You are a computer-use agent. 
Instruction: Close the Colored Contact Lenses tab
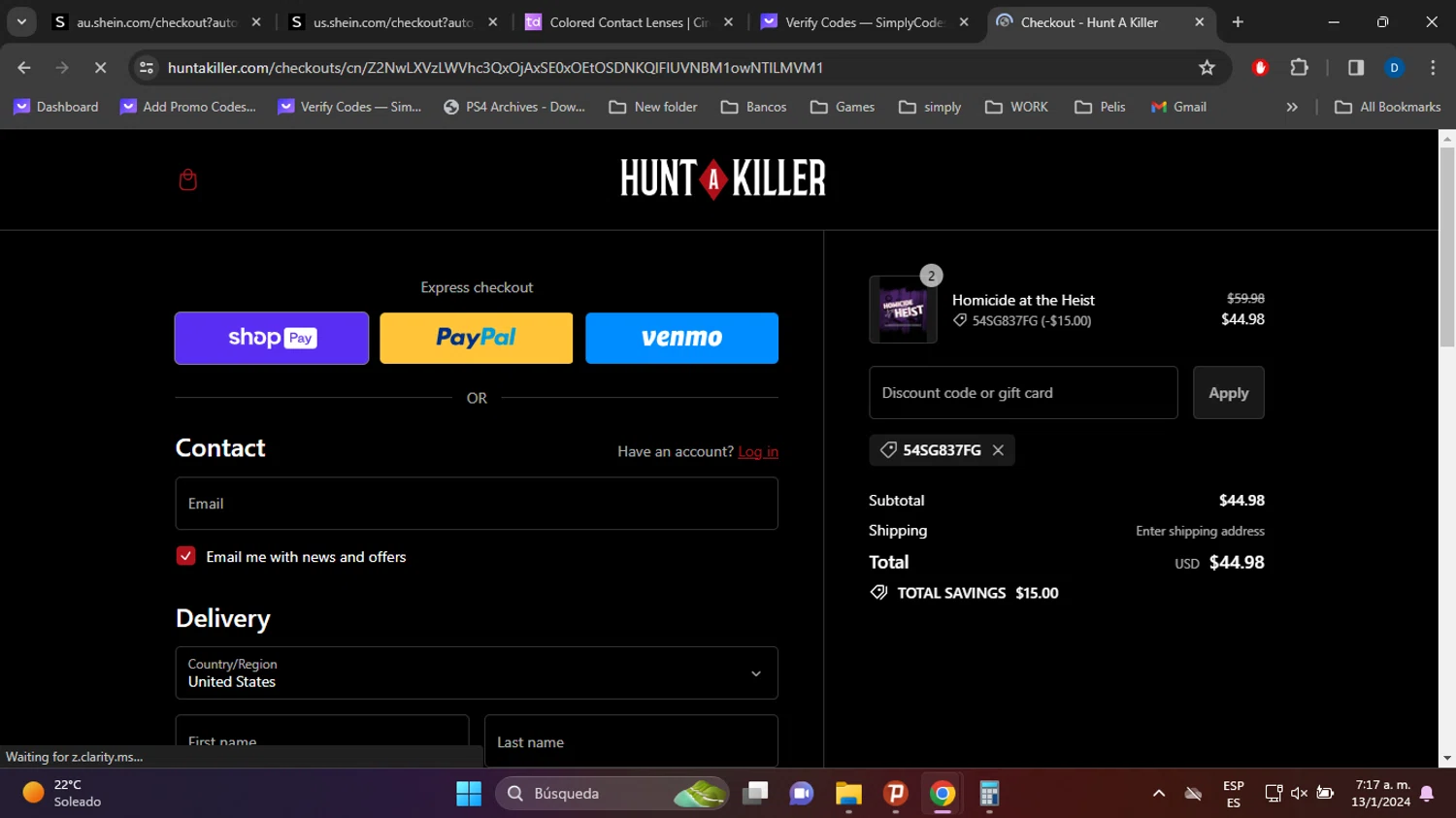point(729,22)
